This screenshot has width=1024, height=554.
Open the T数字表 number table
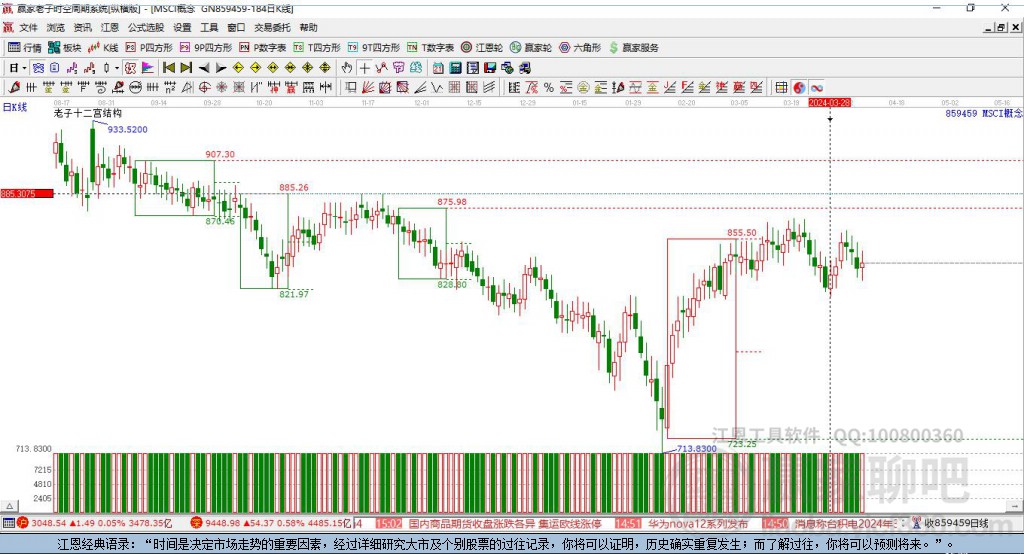430,48
